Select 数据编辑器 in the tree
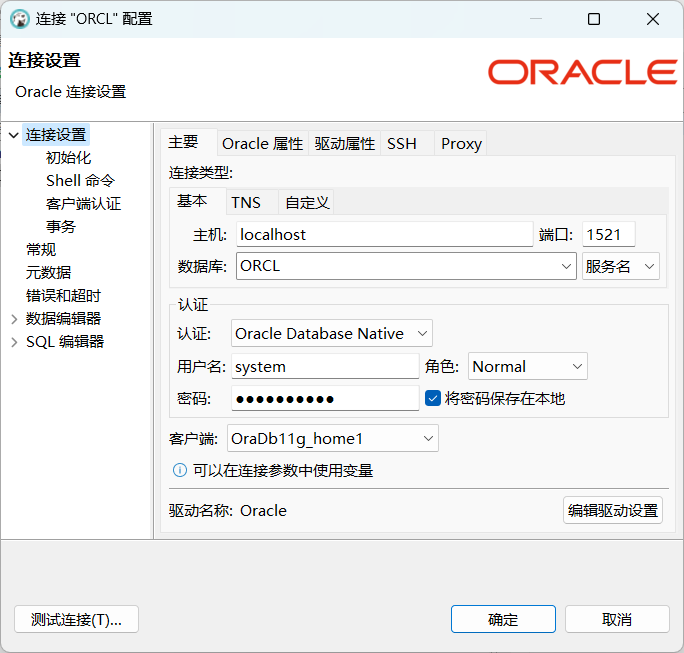This screenshot has width=684, height=653. coord(63,319)
